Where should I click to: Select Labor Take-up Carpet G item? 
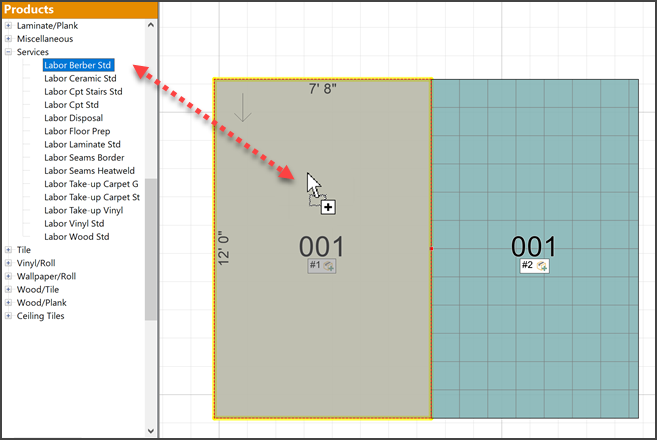coord(91,184)
